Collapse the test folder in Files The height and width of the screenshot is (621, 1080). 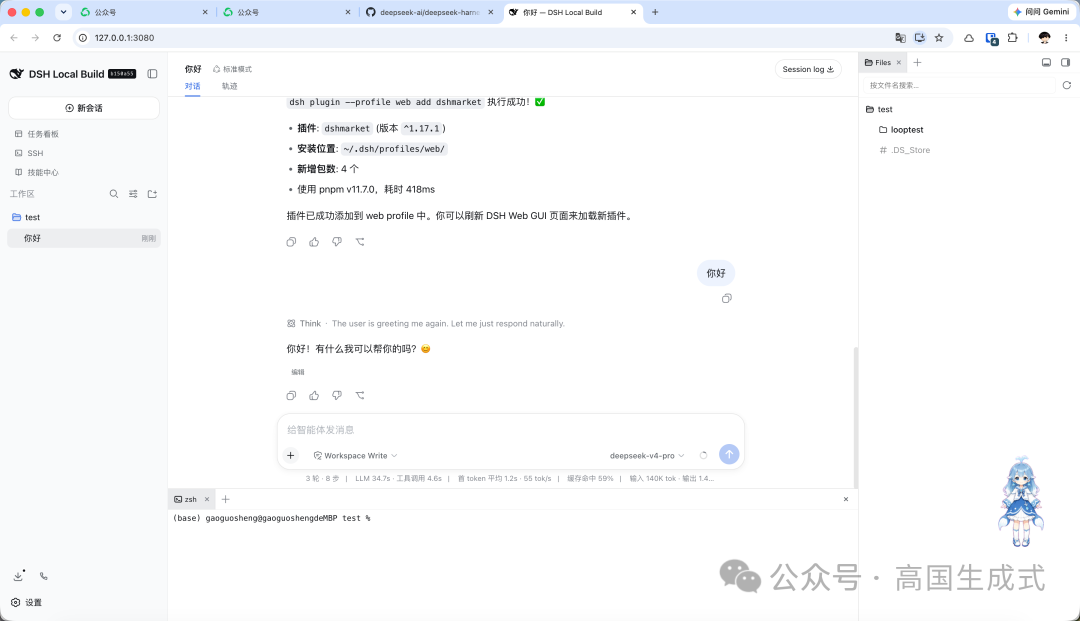[879, 109]
